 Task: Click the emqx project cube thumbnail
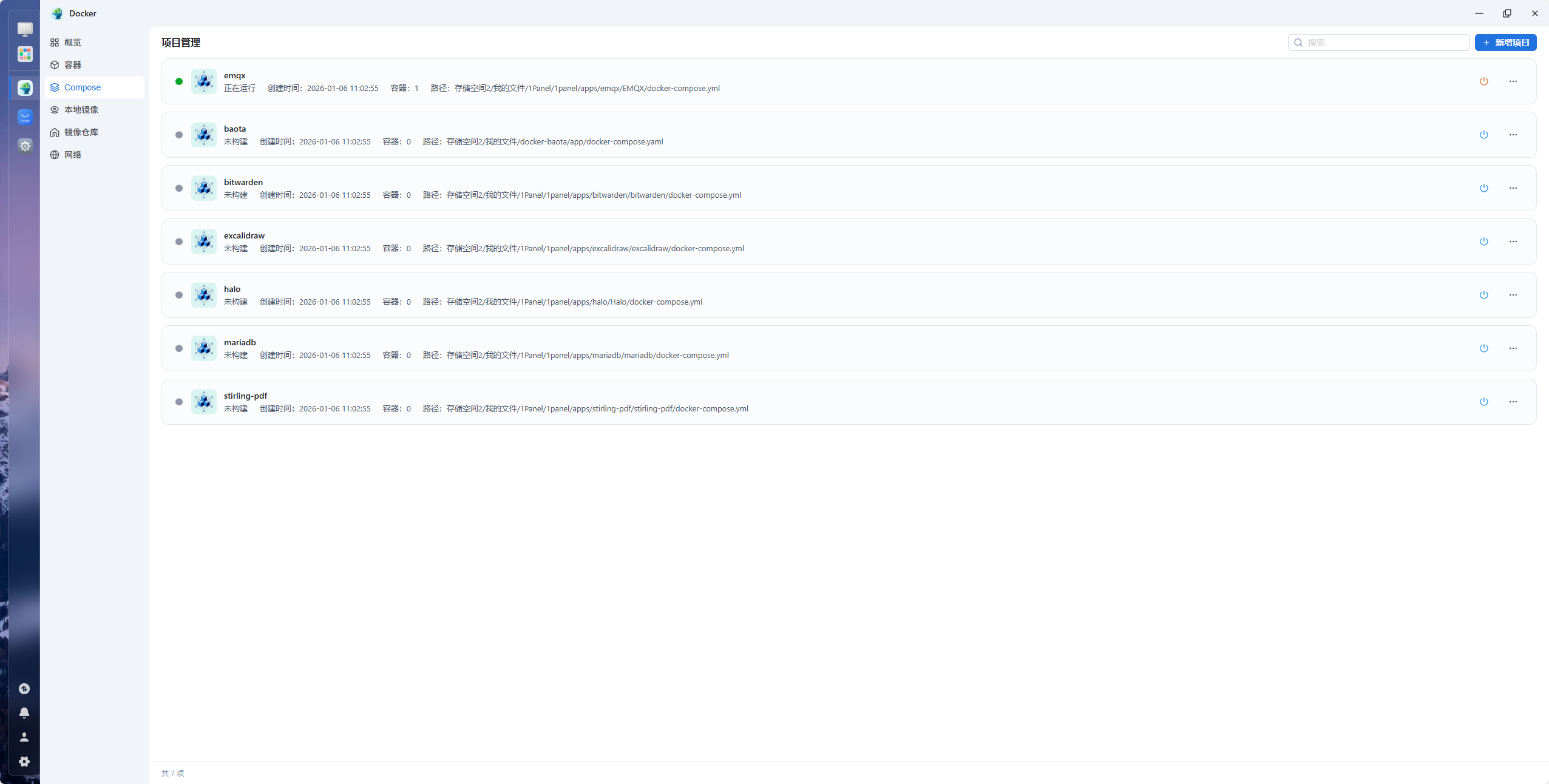(x=204, y=81)
